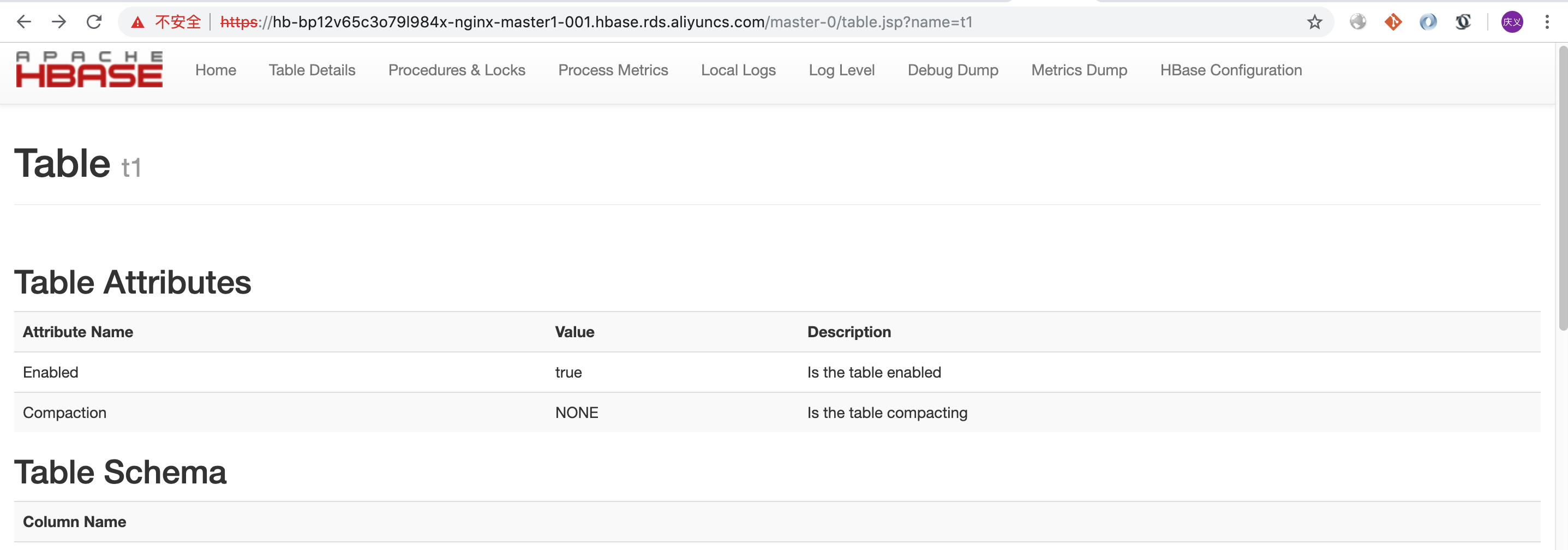Image resolution: width=1568 pixels, height=550 pixels.
Task: Open the Process Metrics link
Action: click(x=613, y=70)
